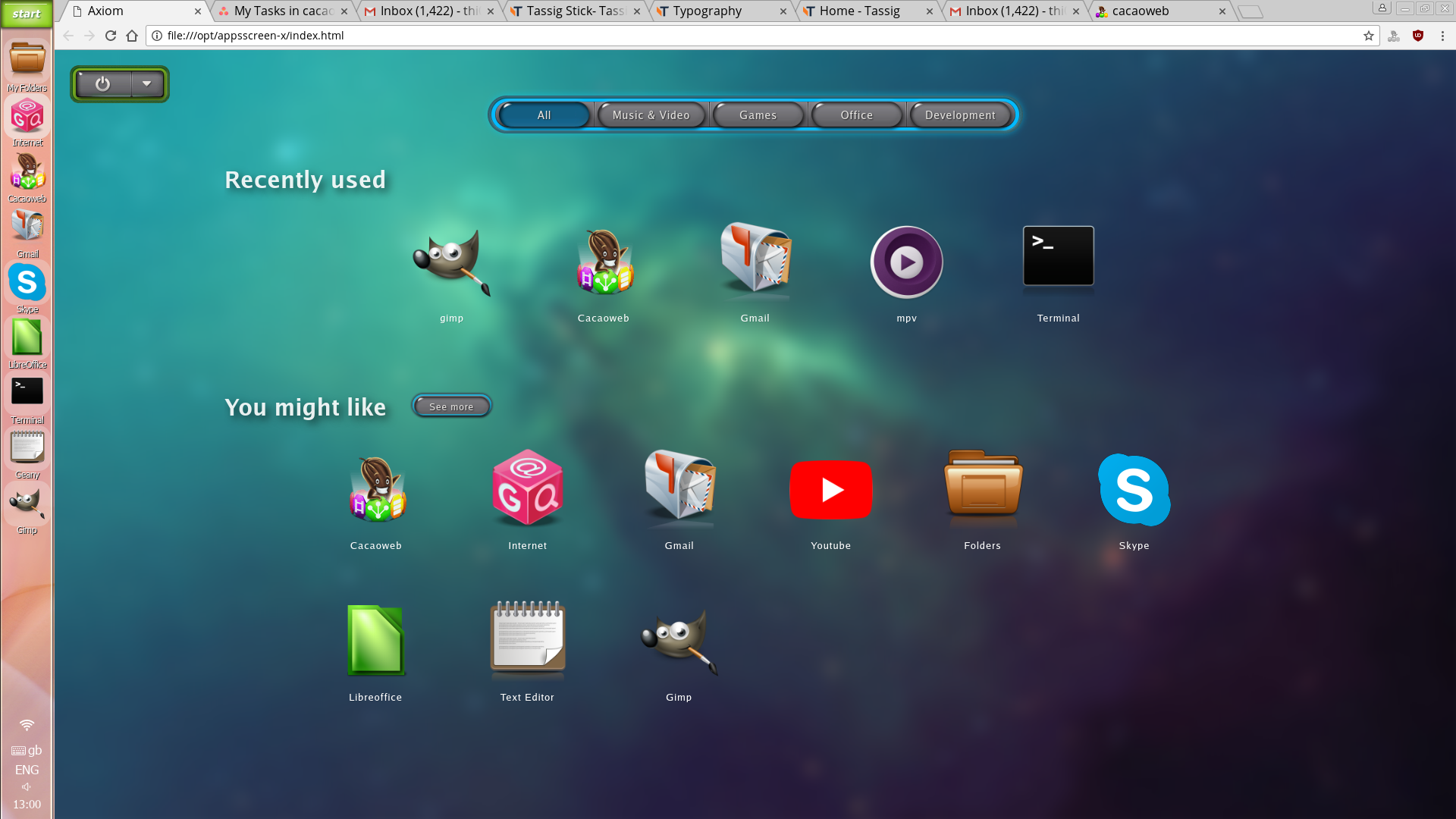Screen dimensions: 1456x819
Task: Open the start menu button
Action: click(x=27, y=13)
